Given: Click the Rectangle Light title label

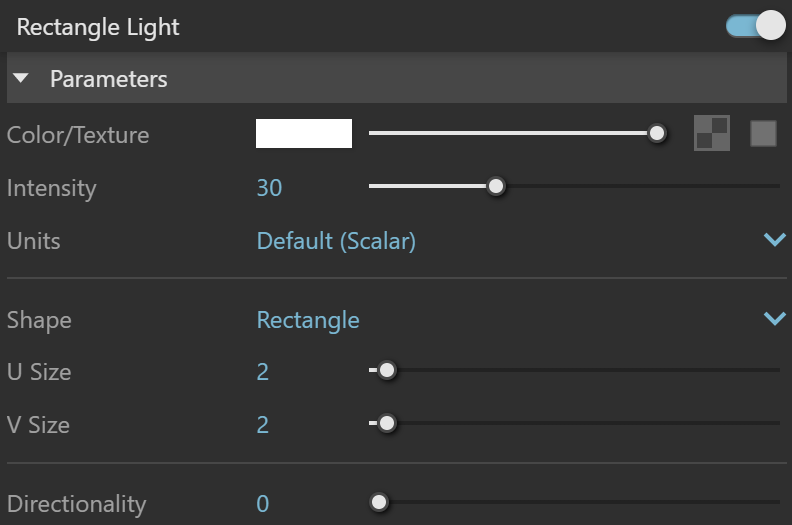Looking at the screenshot, I should click(x=98, y=27).
